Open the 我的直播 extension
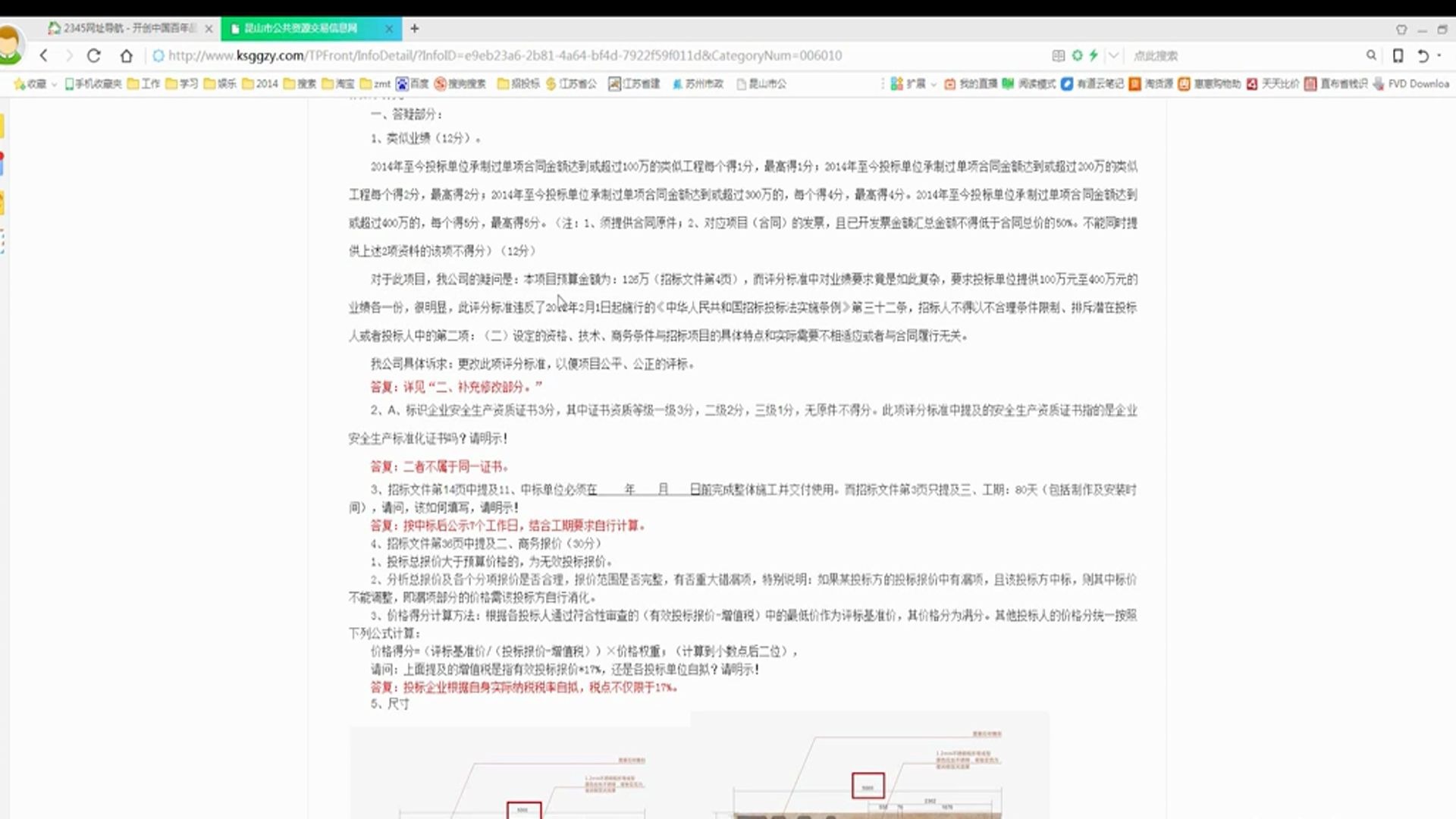Screen dimensions: 1456x819 point(971,83)
